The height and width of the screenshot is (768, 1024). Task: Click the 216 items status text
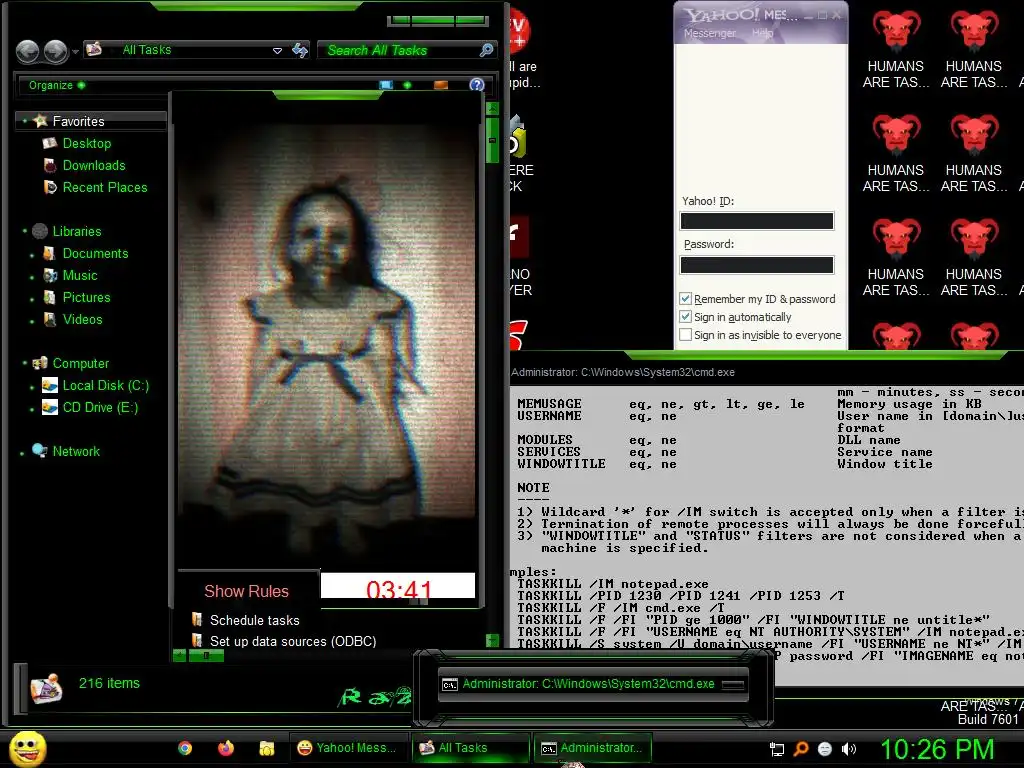coord(109,683)
